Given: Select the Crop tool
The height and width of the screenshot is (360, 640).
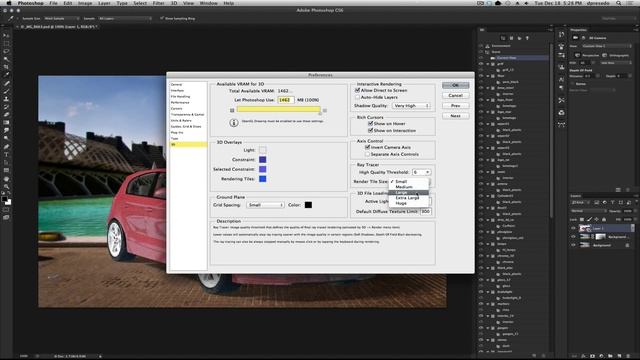Looking at the screenshot, I should [6, 67].
